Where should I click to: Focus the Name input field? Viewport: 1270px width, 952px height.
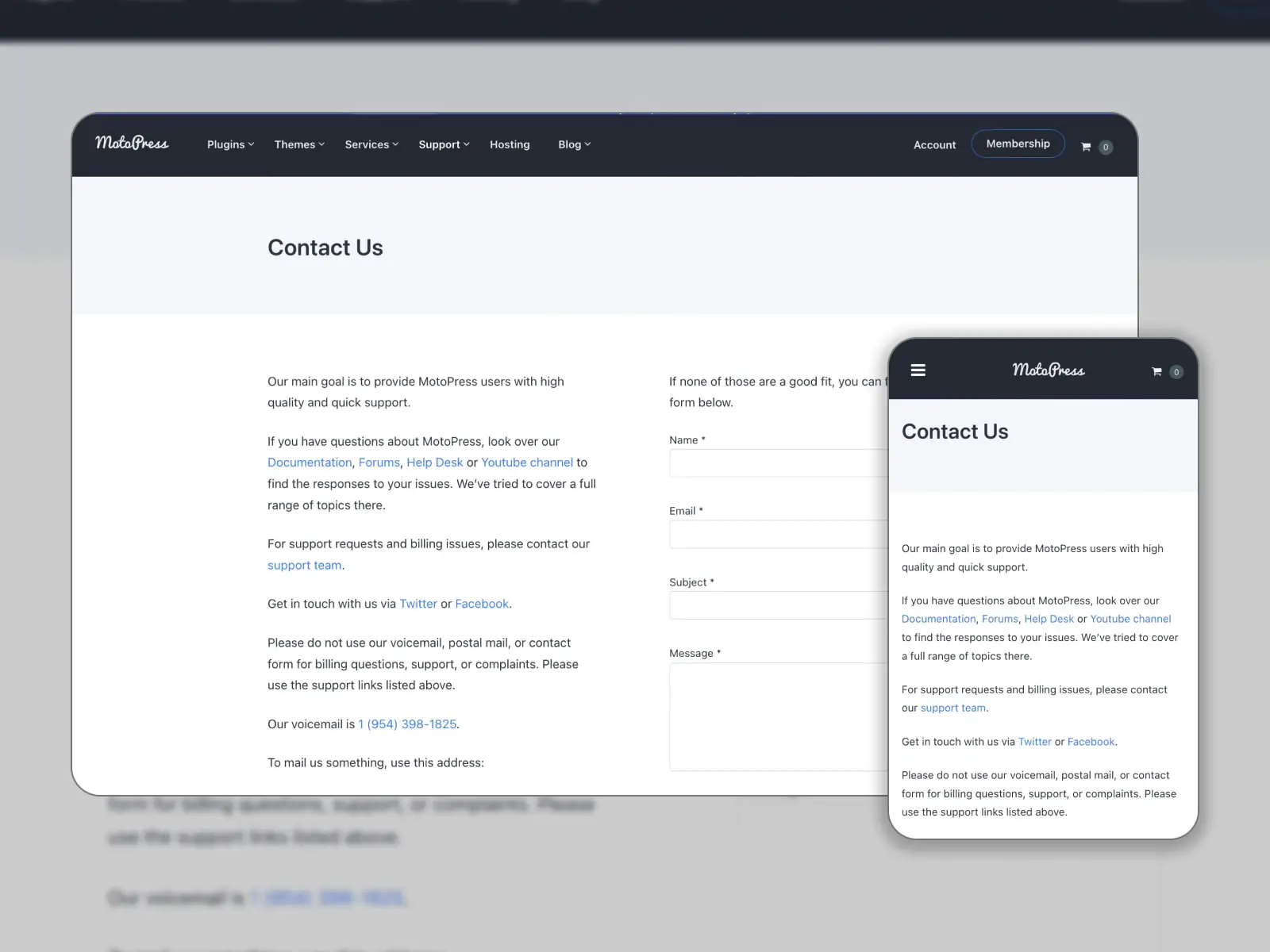point(778,463)
